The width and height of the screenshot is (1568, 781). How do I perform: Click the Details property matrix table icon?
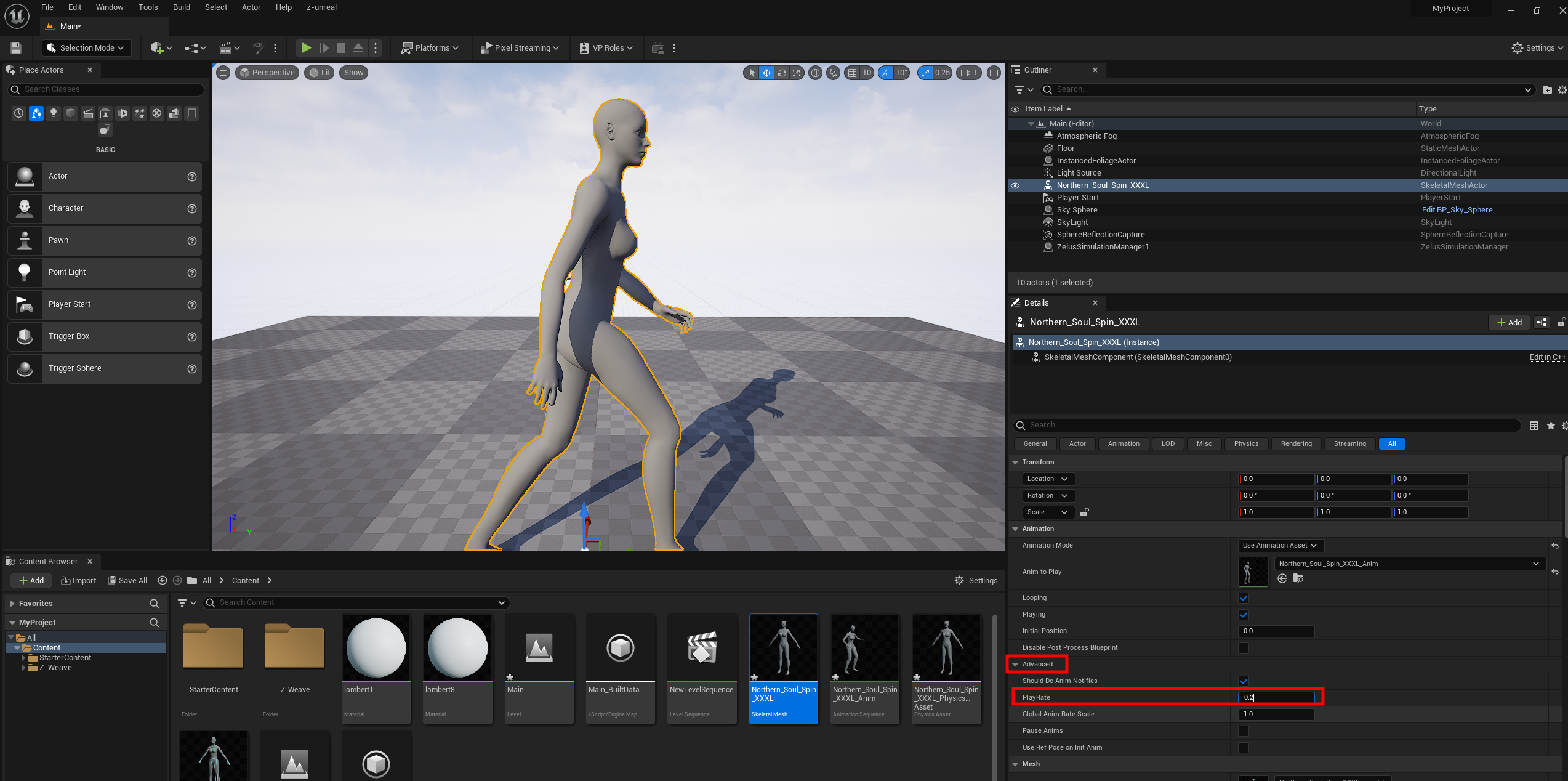[x=1534, y=426]
